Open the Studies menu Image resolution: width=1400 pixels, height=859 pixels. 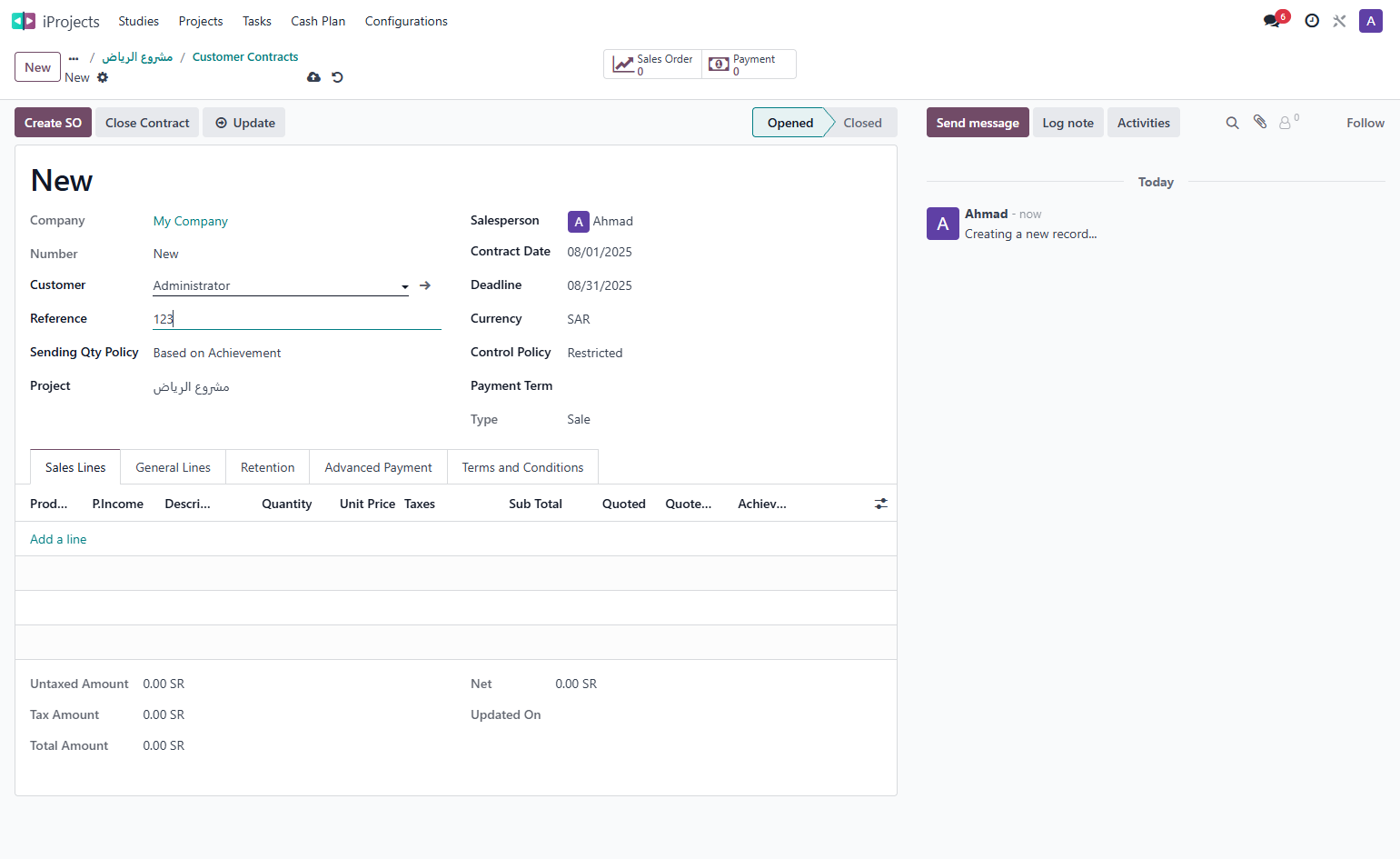coord(138,21)
